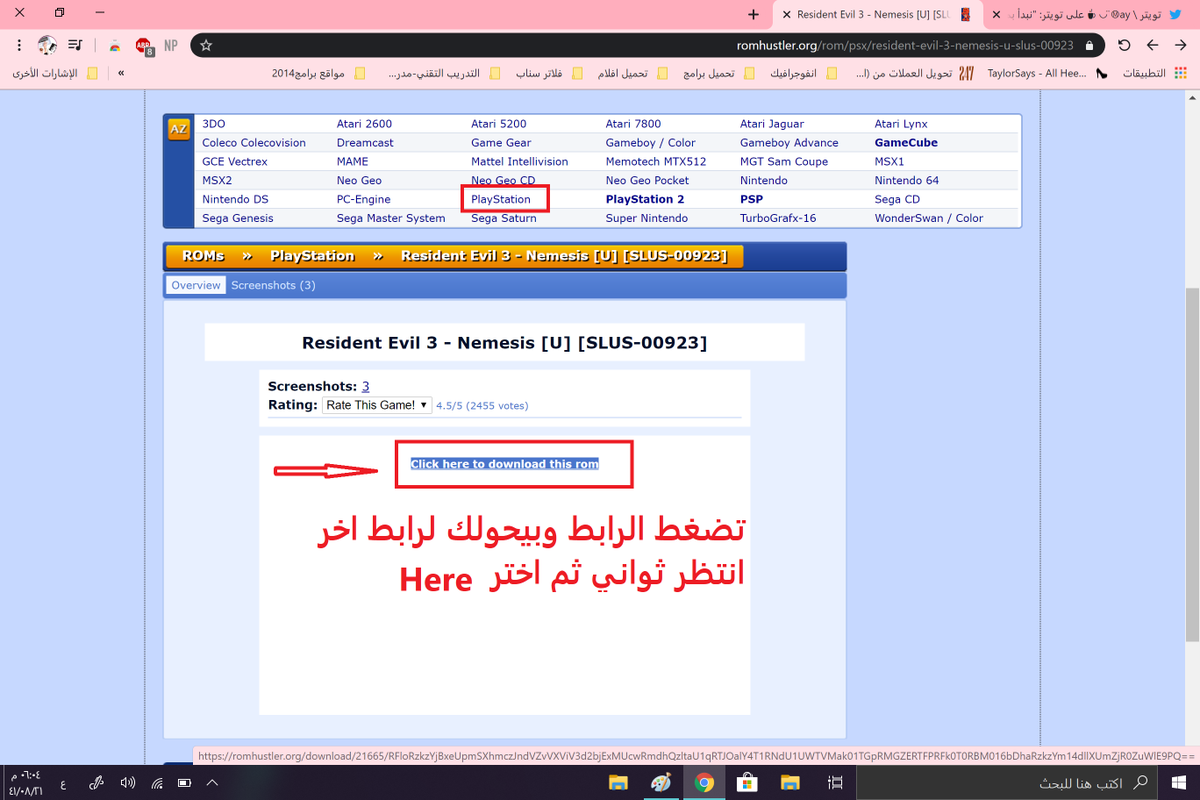Open the انفوجرافيك bookmark folder

[x=803, y=73]
